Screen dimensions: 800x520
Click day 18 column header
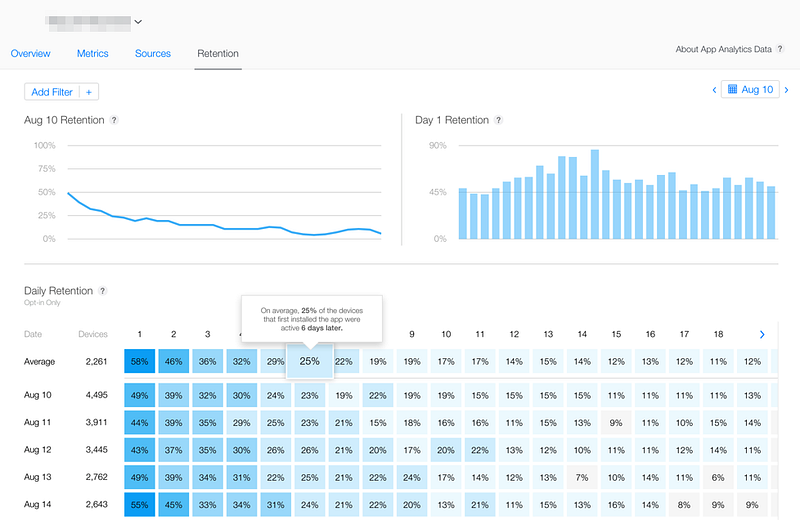718,334
